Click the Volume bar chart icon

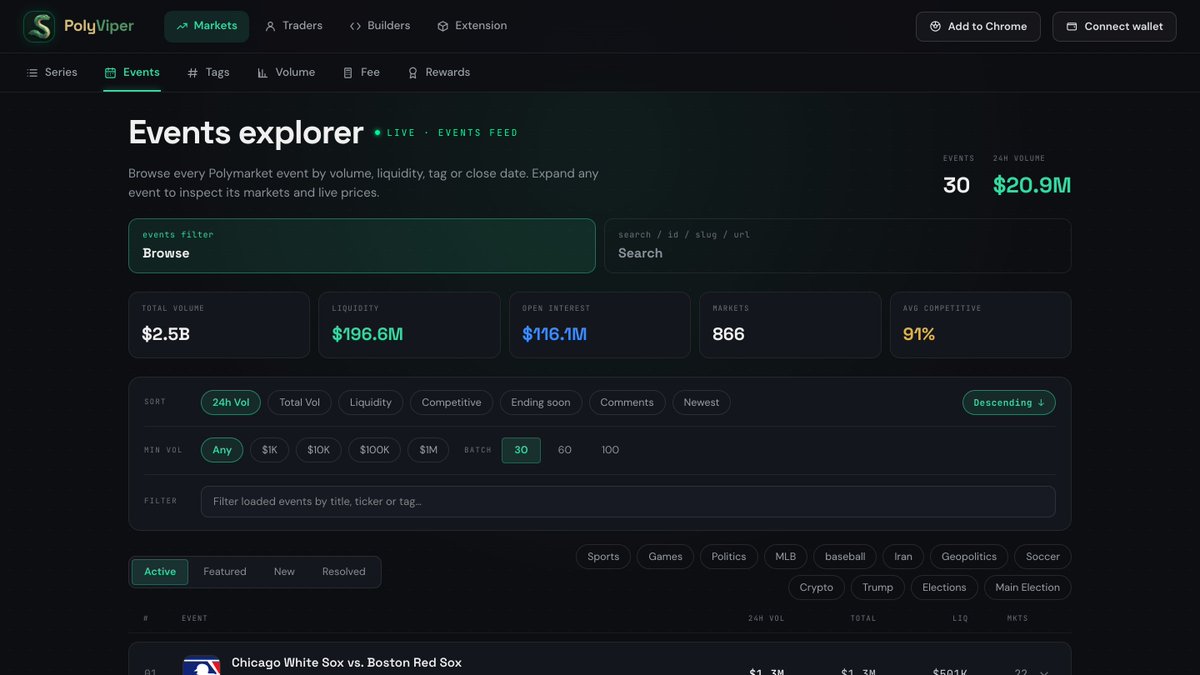click(263, 73)
